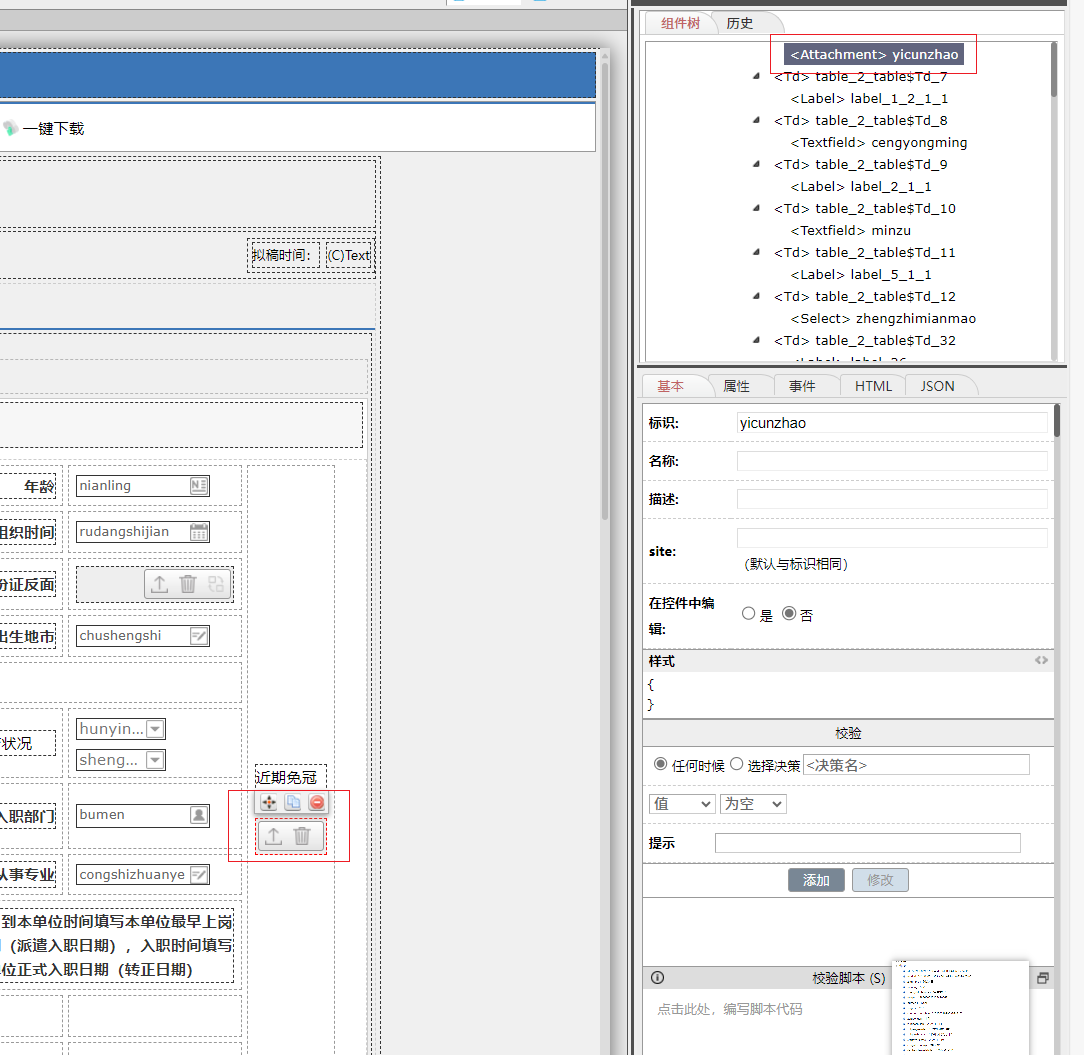The image size is (1084, 1055).
Task: Click the 提示 input field
Action: tap(868, 843)
